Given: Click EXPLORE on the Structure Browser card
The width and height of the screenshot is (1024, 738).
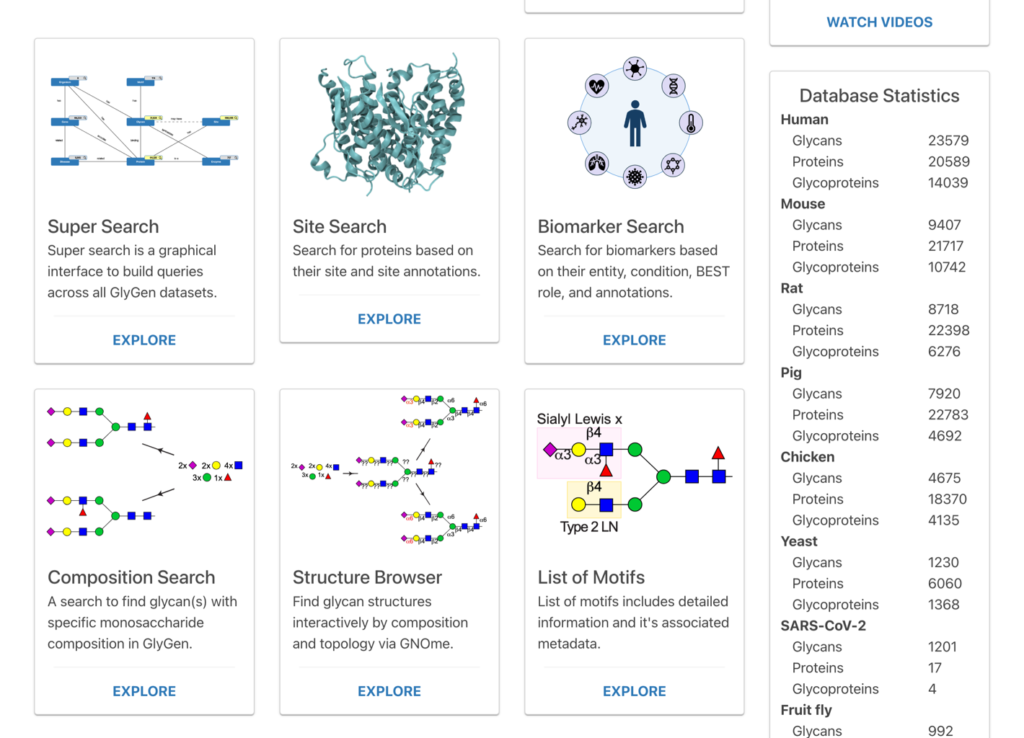Looking at the screenshot, I should [389, 691].
